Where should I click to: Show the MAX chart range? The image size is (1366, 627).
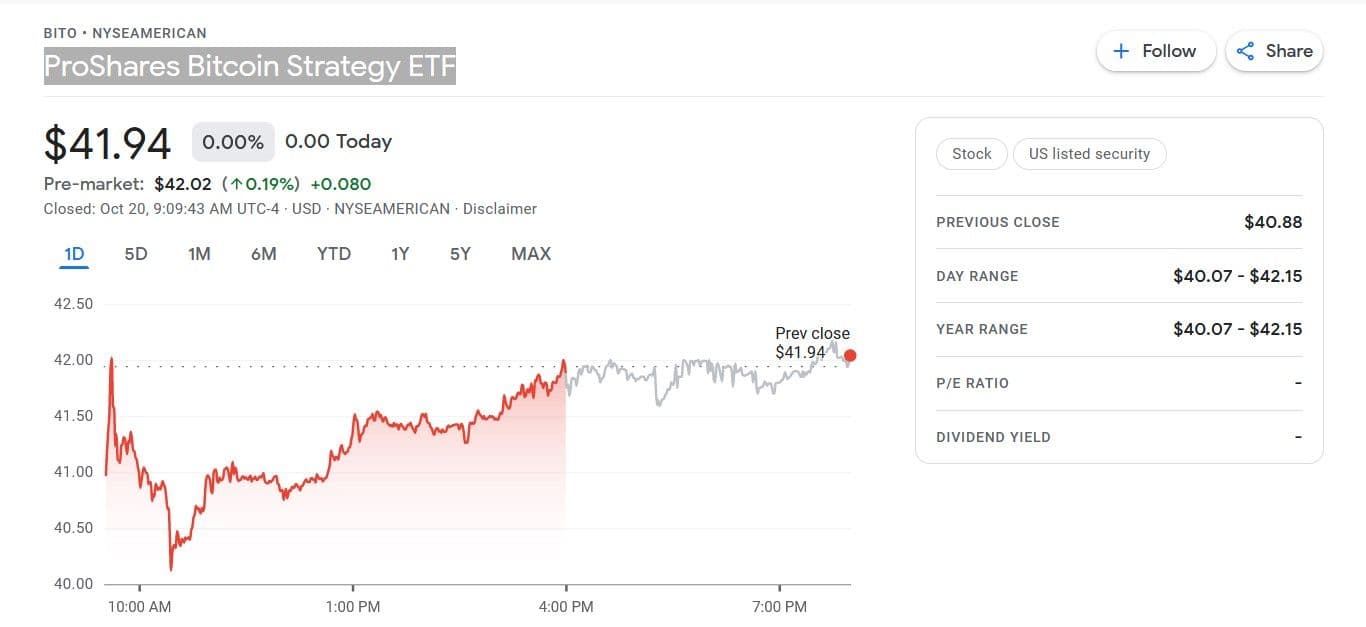(x=531, y=254)
